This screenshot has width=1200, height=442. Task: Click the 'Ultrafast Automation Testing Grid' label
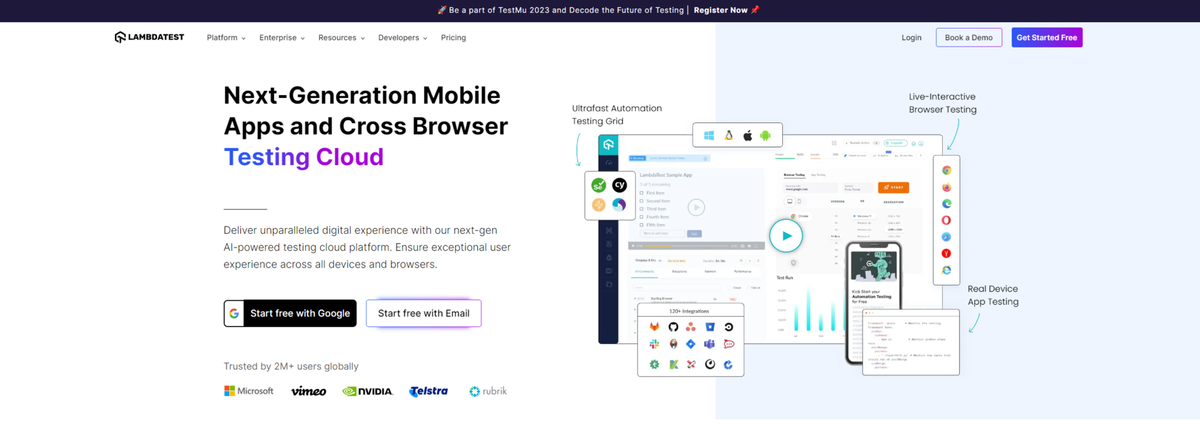[x=617, y=114]
